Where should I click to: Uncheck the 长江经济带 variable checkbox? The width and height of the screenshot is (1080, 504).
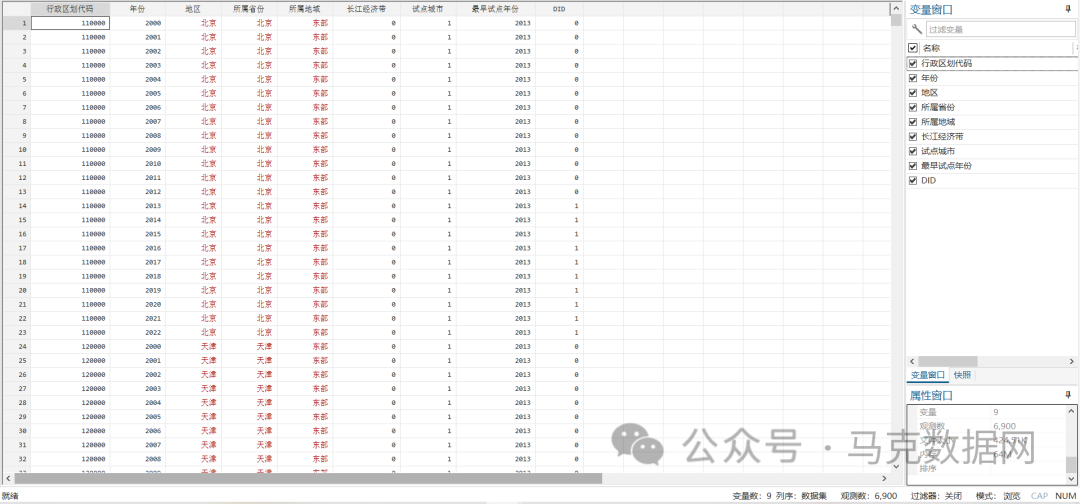(x=913, y=136)
